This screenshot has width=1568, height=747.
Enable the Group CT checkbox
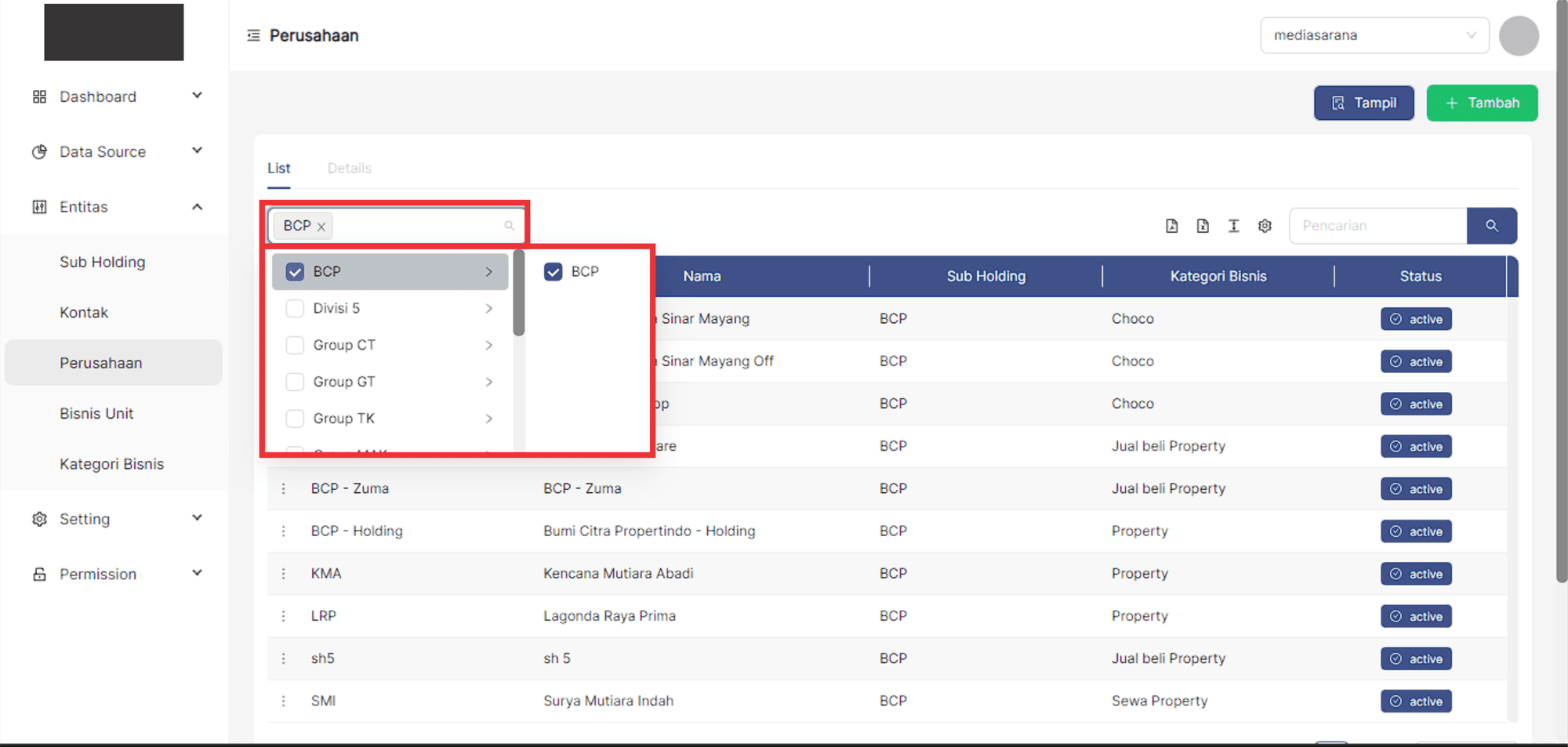[295, 345]
